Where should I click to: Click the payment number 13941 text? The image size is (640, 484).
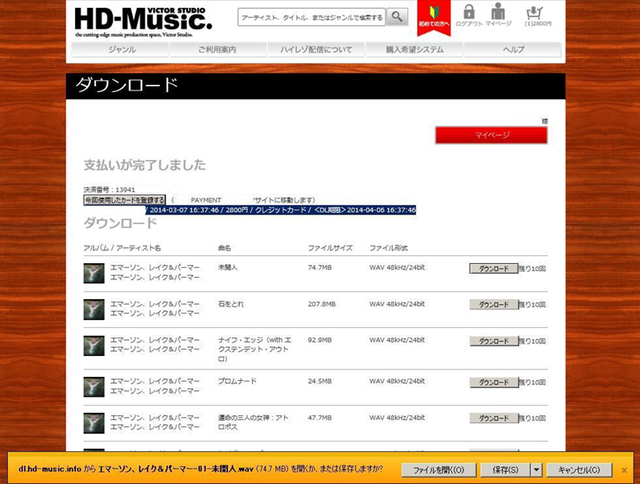(109, 190)
